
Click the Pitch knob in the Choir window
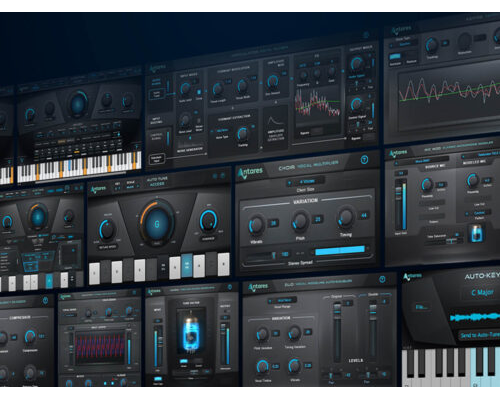[x=300, y=221]
